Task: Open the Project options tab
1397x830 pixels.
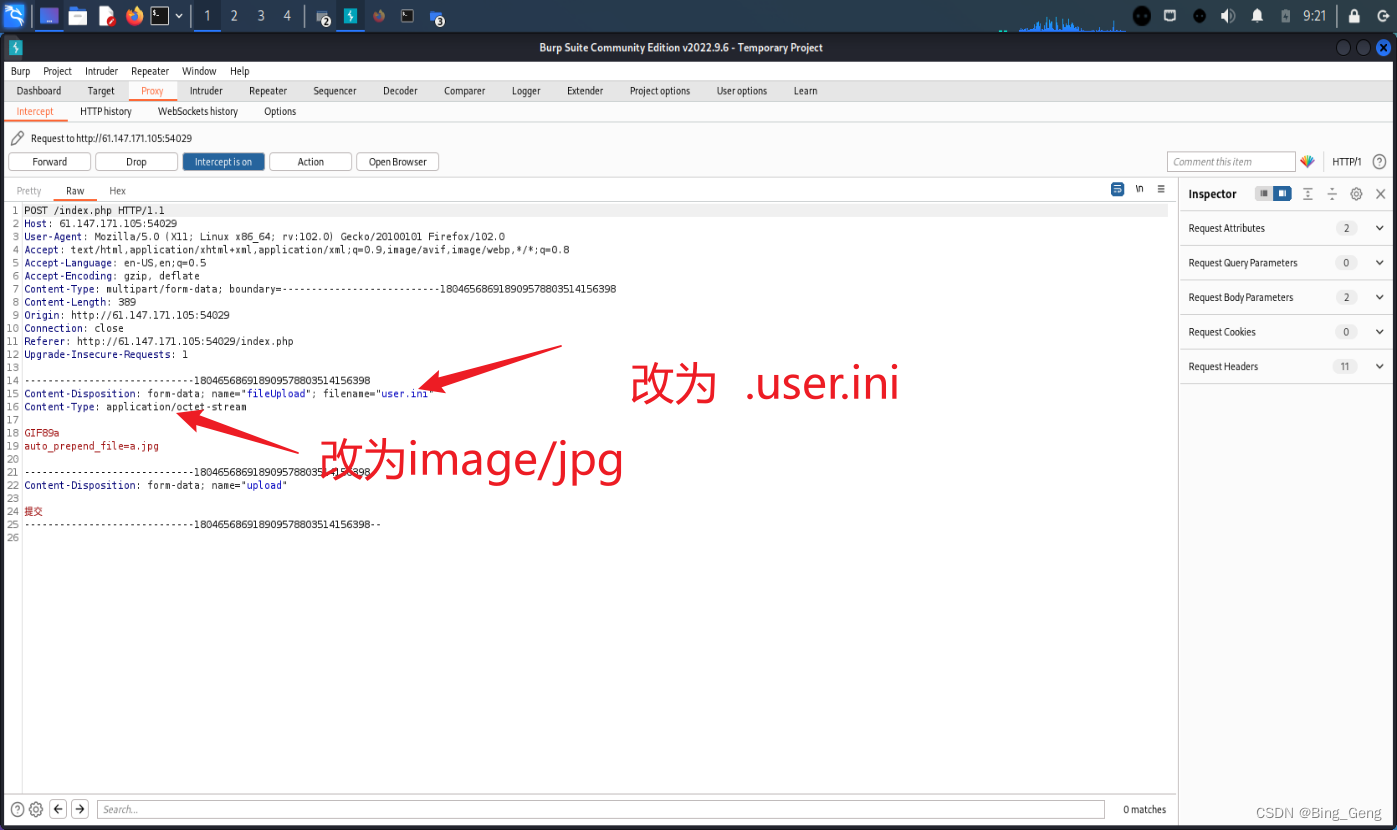Action: point(660,91)
